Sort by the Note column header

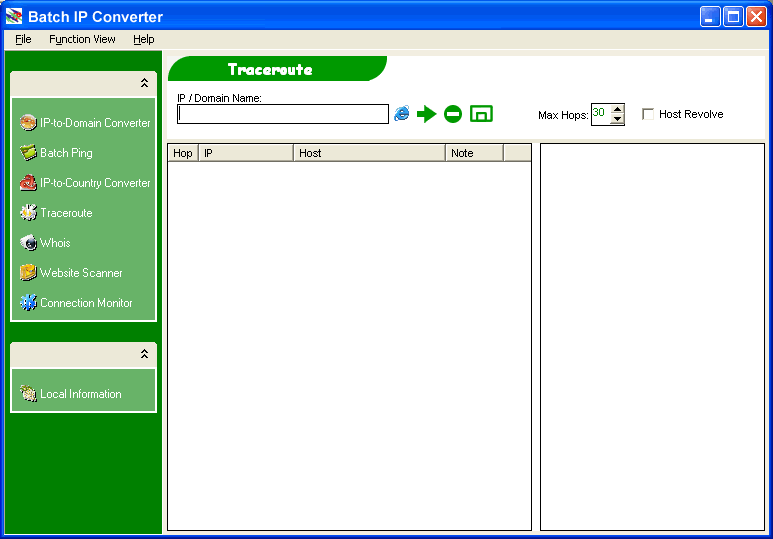[474, 153]
